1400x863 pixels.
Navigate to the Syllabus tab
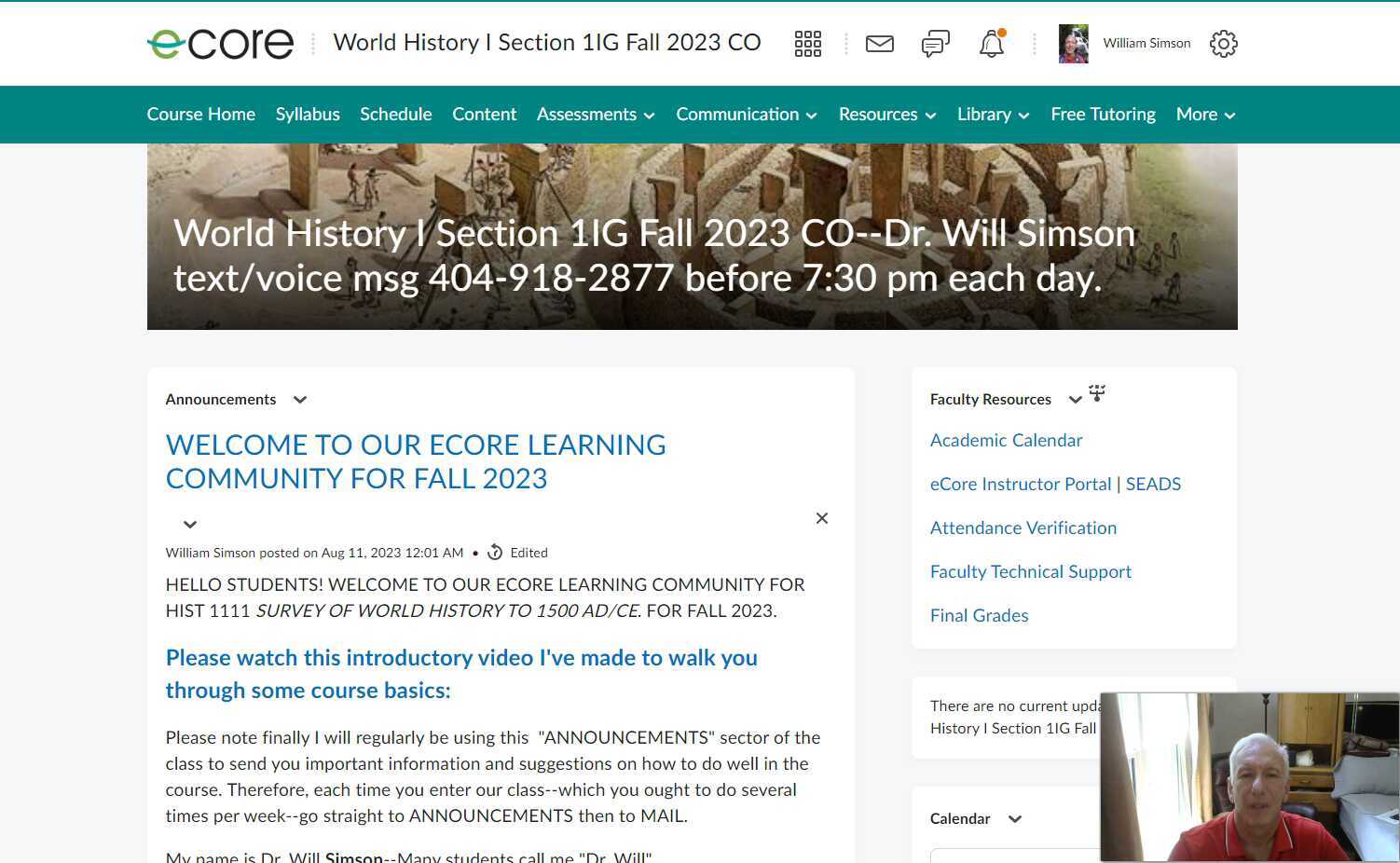308,114
